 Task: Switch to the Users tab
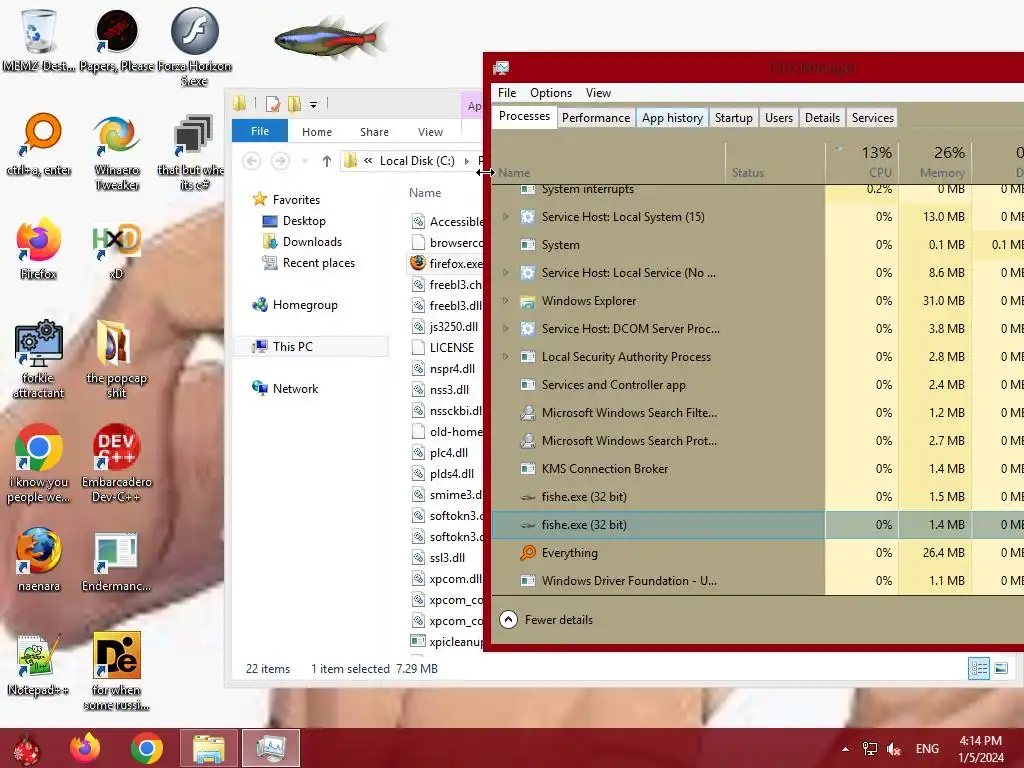click(778, 118)
